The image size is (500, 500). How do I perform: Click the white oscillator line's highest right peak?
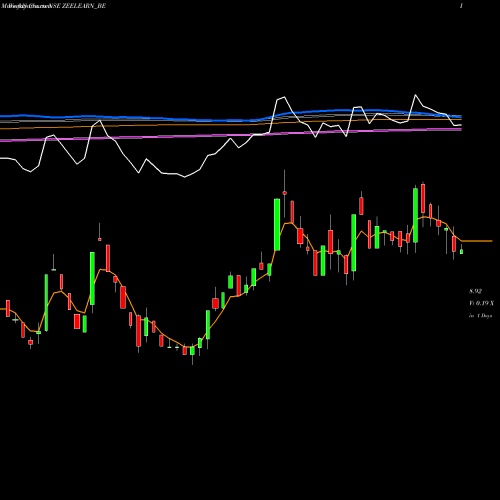[x=415, y=95]
